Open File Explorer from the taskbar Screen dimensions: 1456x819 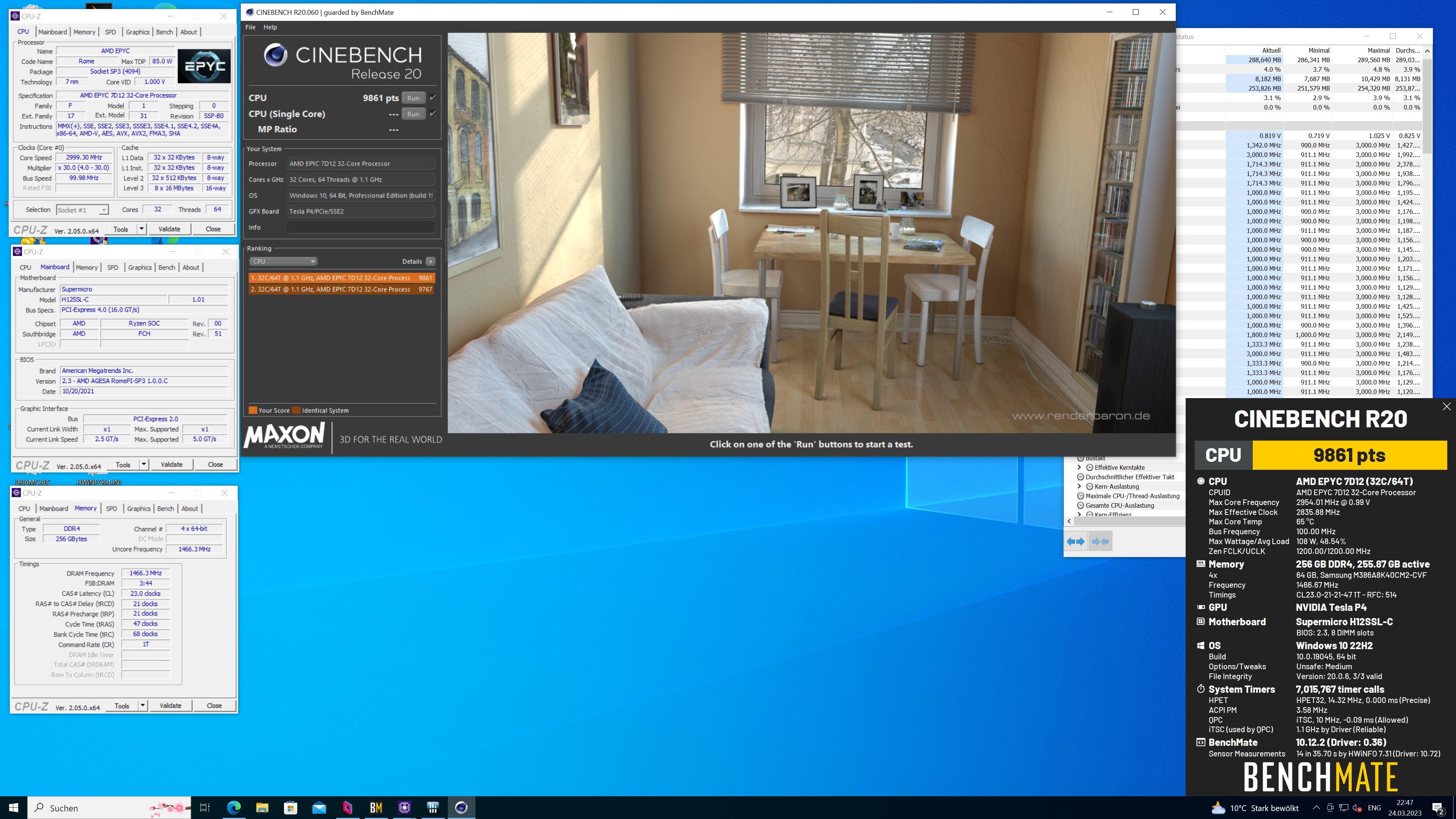pyautogui.click(x=262, y=808)
